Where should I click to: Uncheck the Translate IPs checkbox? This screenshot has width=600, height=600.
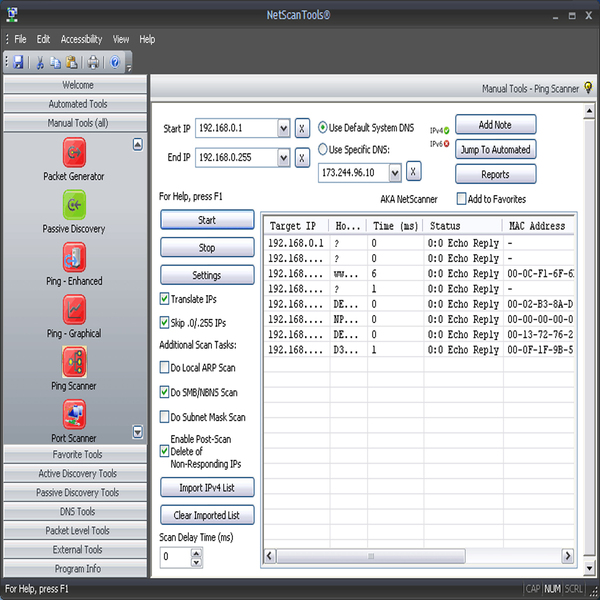pyautogui.click(x=165, y=298)
